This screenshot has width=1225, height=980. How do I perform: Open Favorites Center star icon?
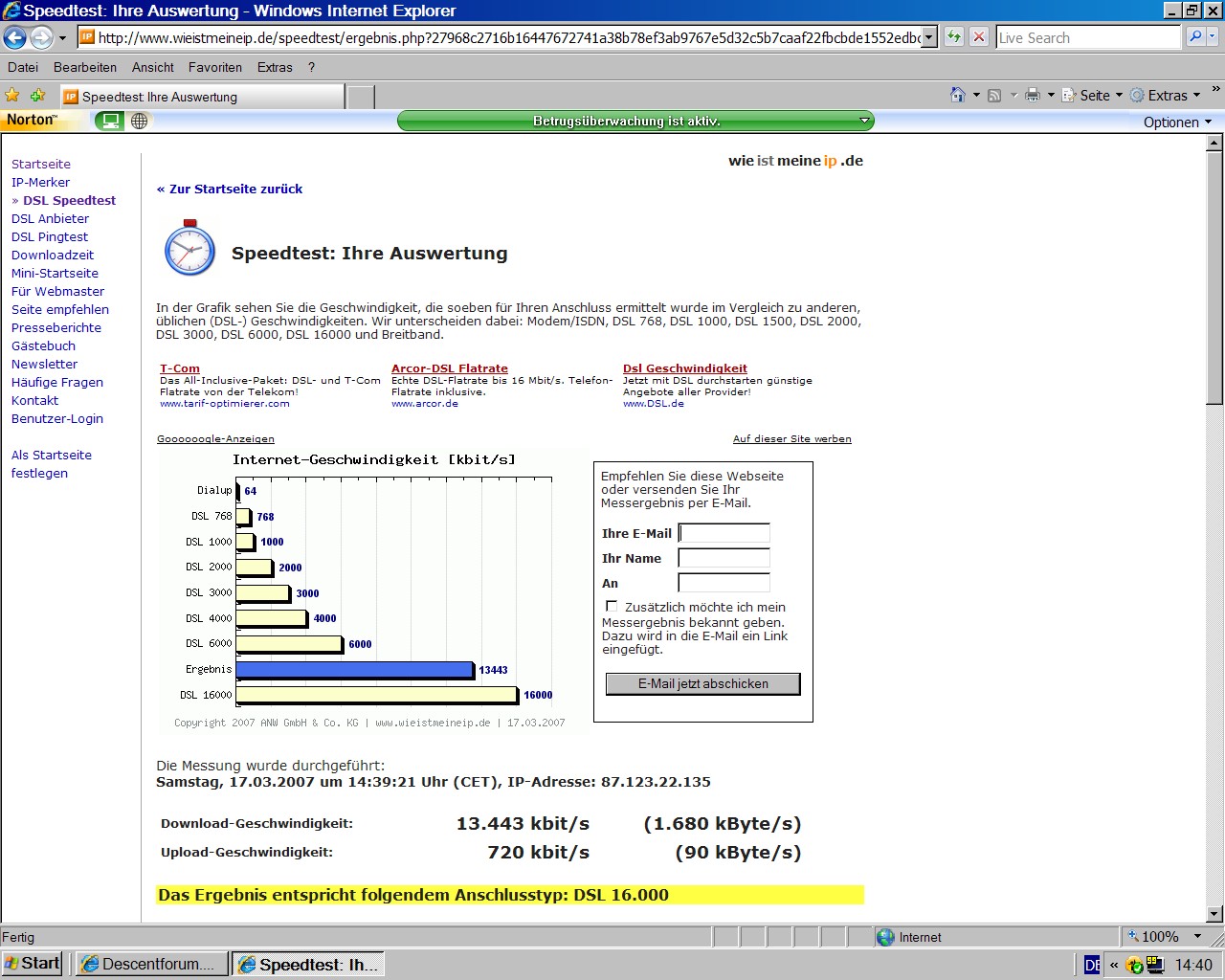click(x=12, y=96)
